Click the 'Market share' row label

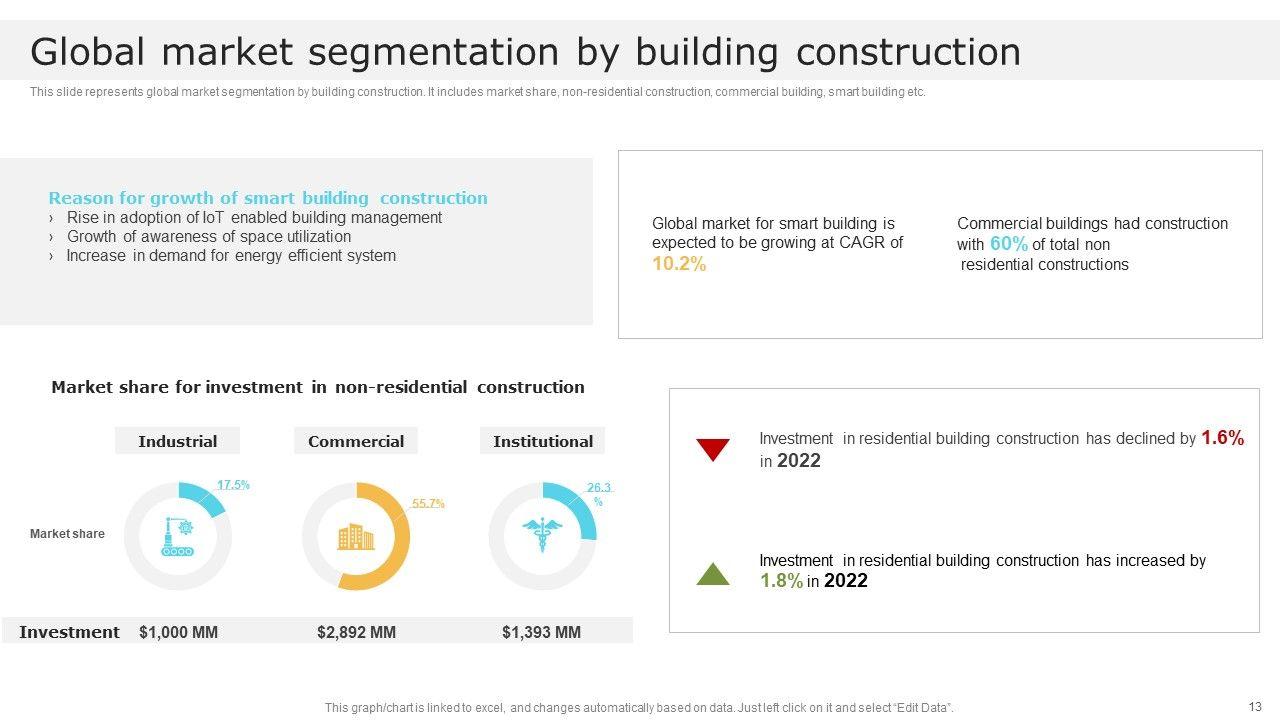67,534
